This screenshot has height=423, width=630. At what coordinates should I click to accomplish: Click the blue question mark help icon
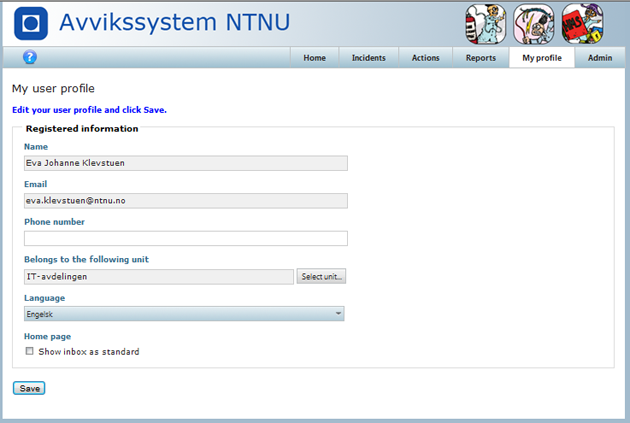click(x=30, y=57)
